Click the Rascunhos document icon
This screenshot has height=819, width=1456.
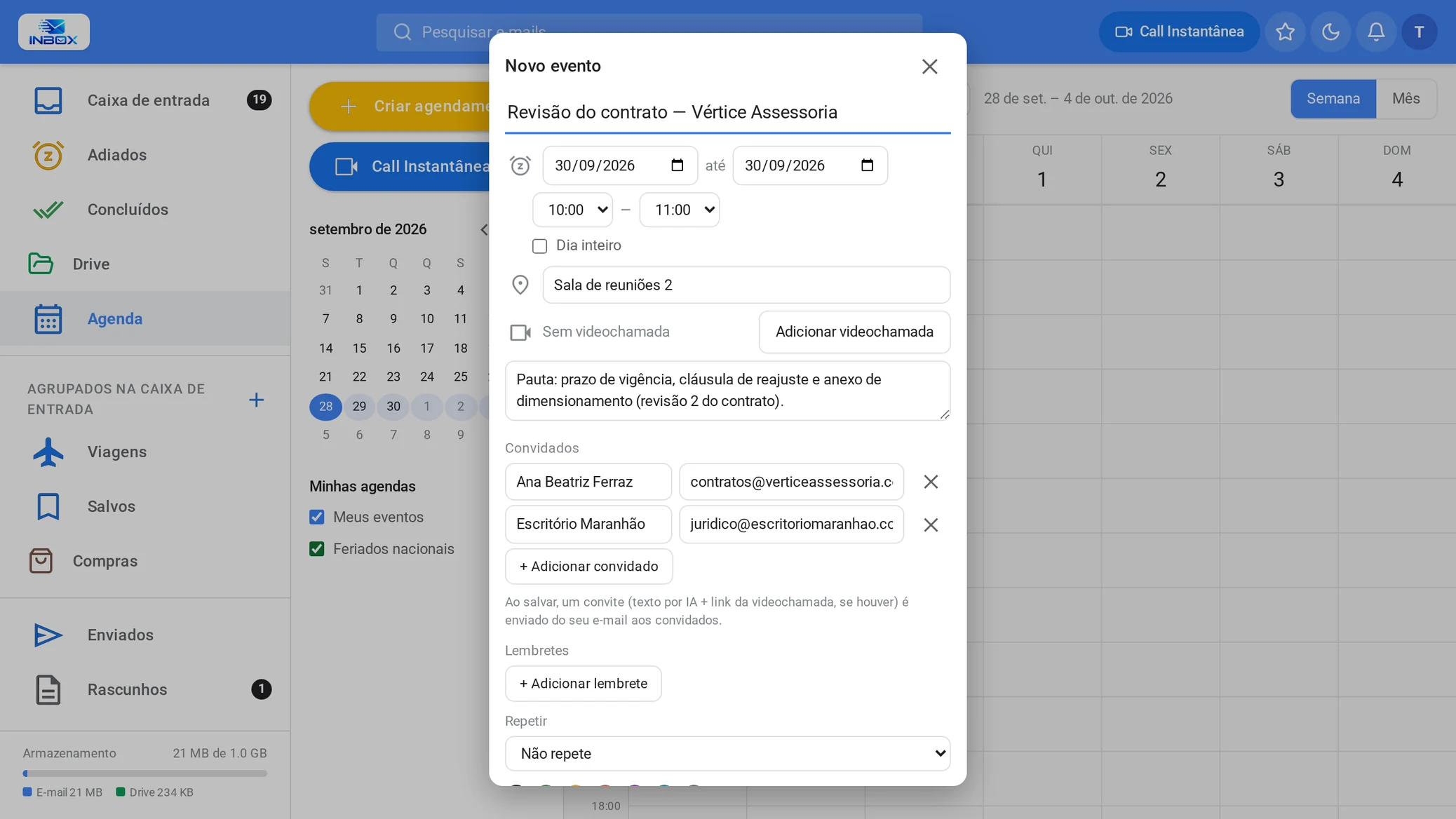pyautogui.click(x=48, y=690)
